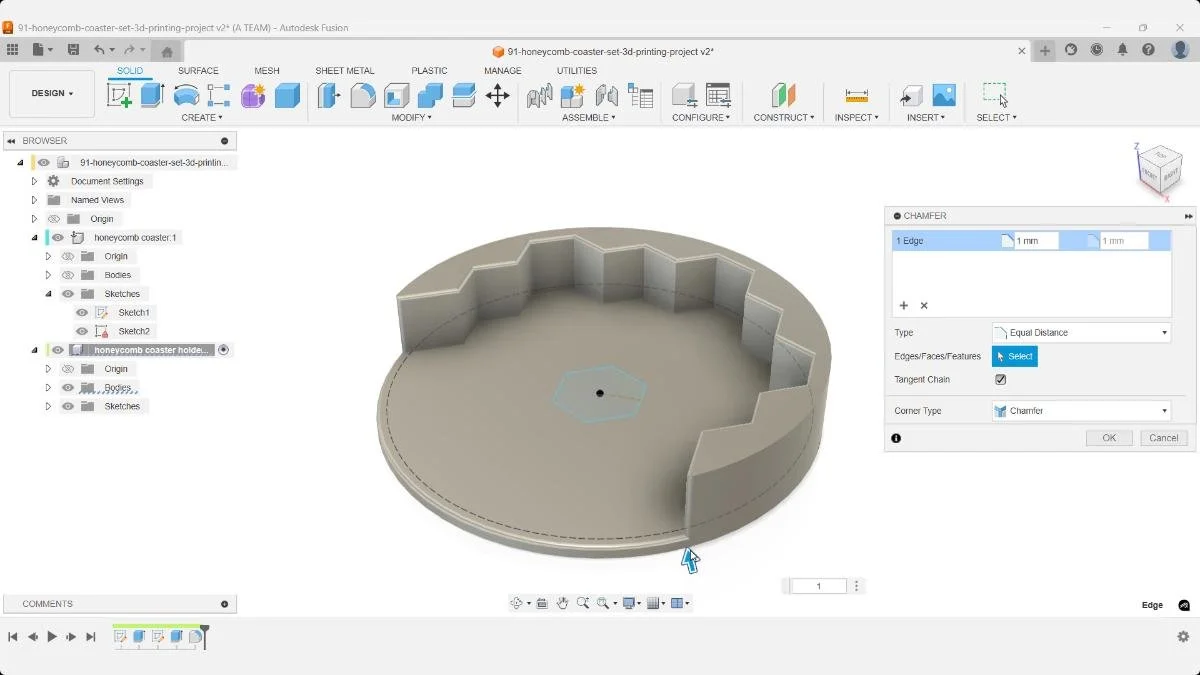Click the job status clock icon
The width and height of the screenshot is (1200, 675).
click(1097, 49)
